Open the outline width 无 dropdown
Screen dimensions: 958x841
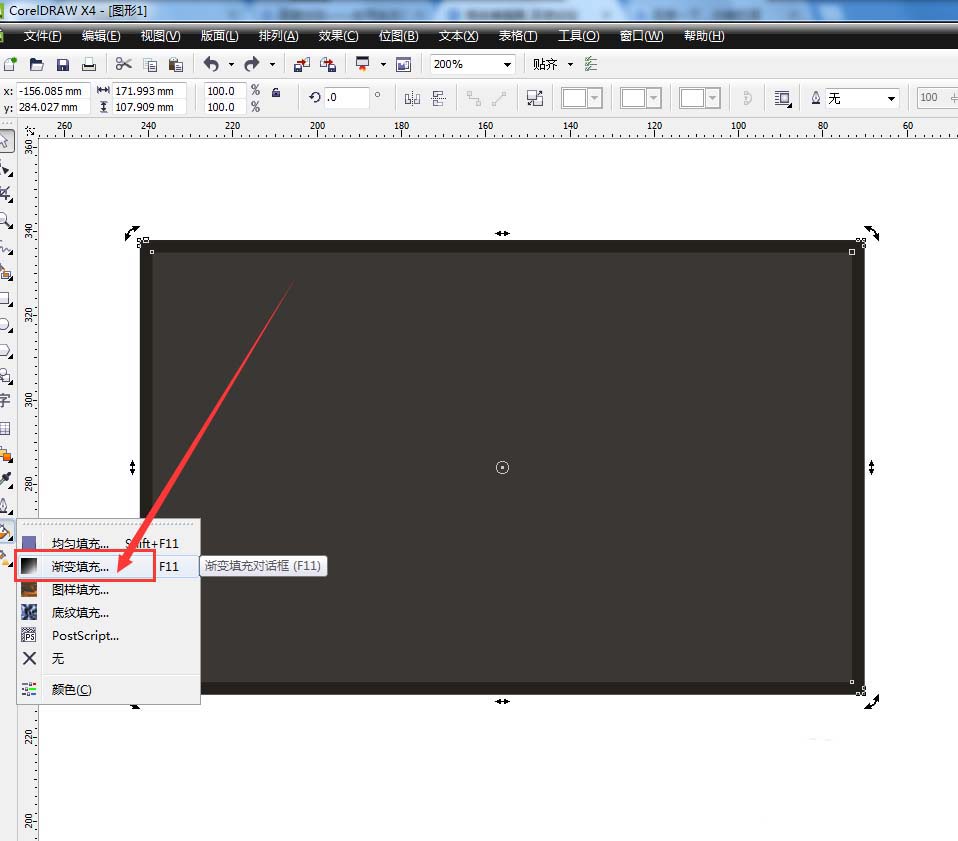tap(890, 98)
